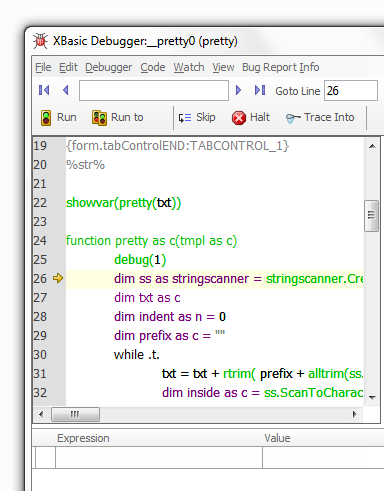384x491 pixels.
Task: Click the Trace Into toolbar button
Action: pyautogui.click(x=320, y=118)
